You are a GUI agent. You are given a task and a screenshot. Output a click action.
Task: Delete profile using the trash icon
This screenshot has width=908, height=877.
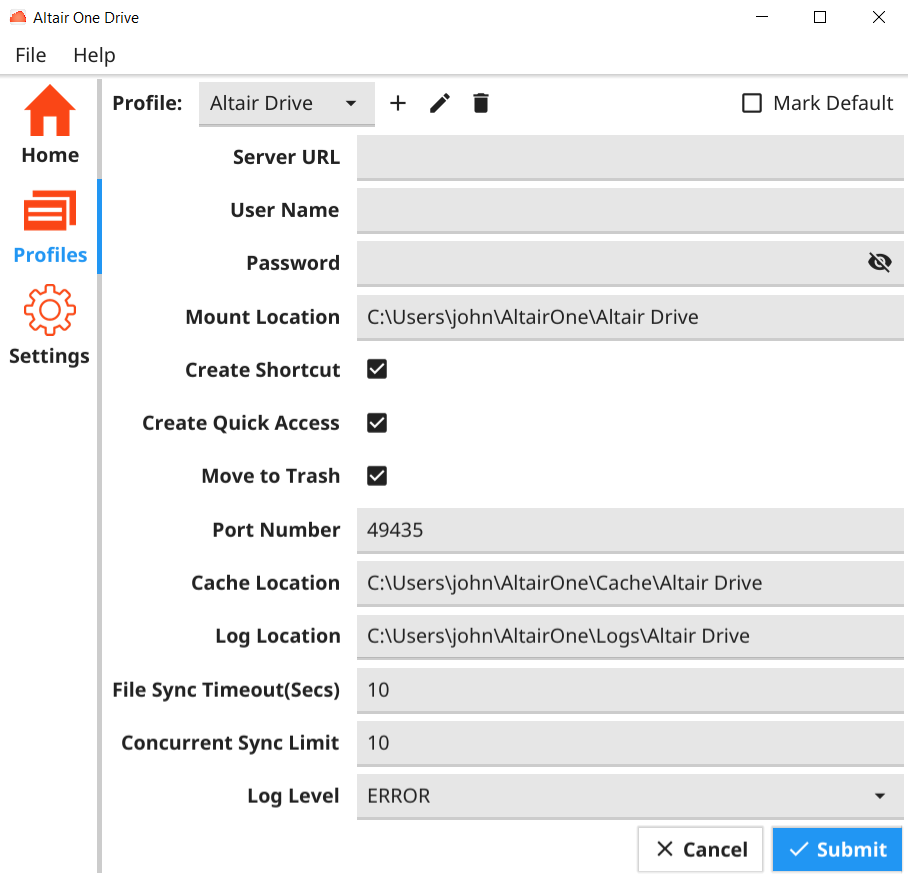(481, 103)
